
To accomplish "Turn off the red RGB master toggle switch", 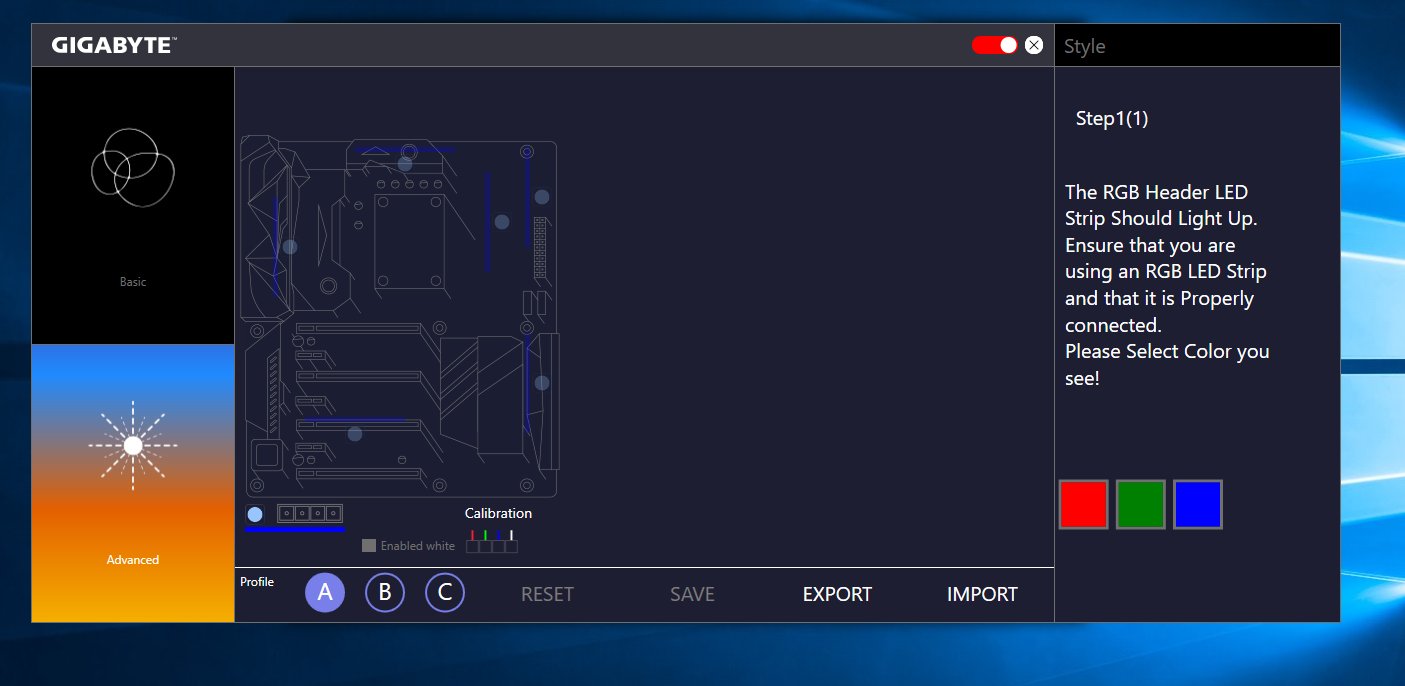I will (x=995, y=44).
